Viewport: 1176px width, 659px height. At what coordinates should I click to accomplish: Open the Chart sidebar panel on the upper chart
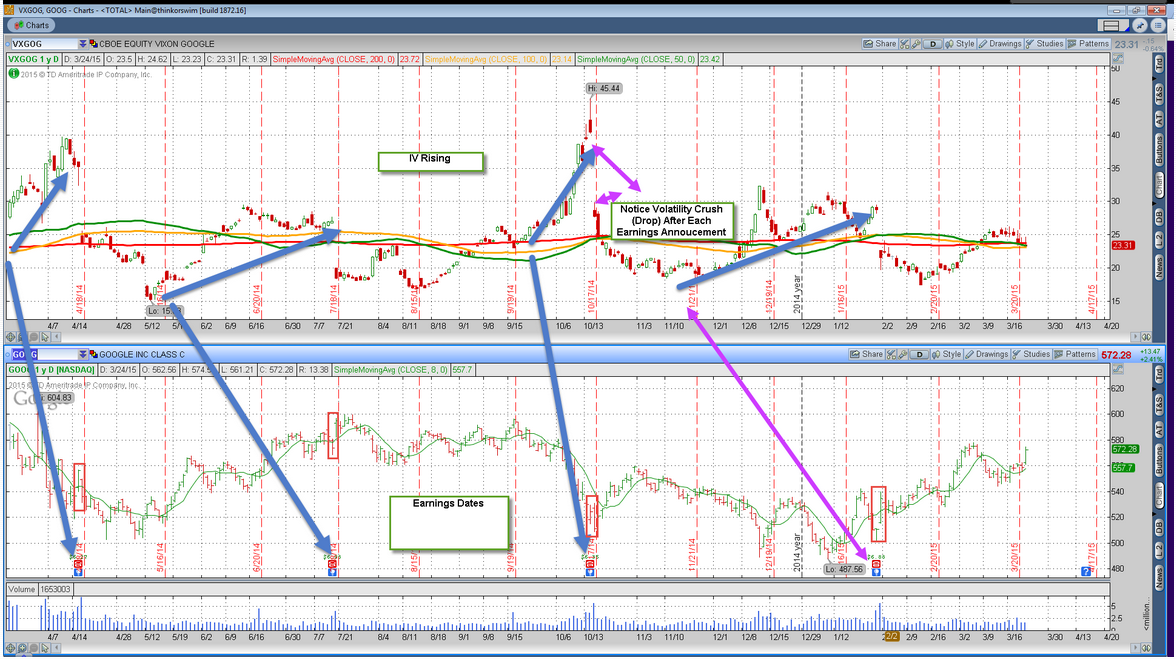tap(1160, 184)
